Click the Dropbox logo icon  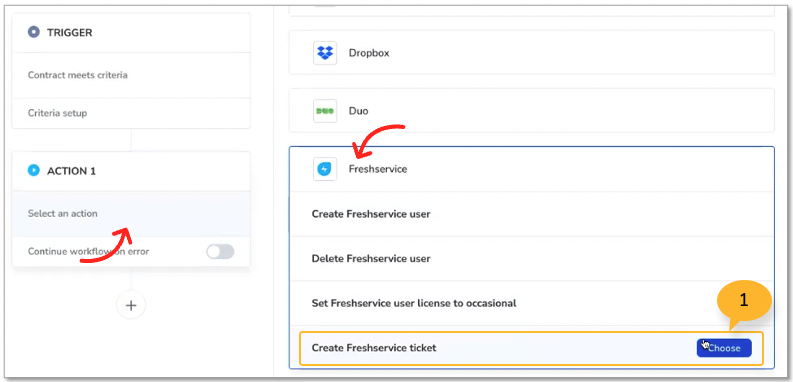click(325, 53)
